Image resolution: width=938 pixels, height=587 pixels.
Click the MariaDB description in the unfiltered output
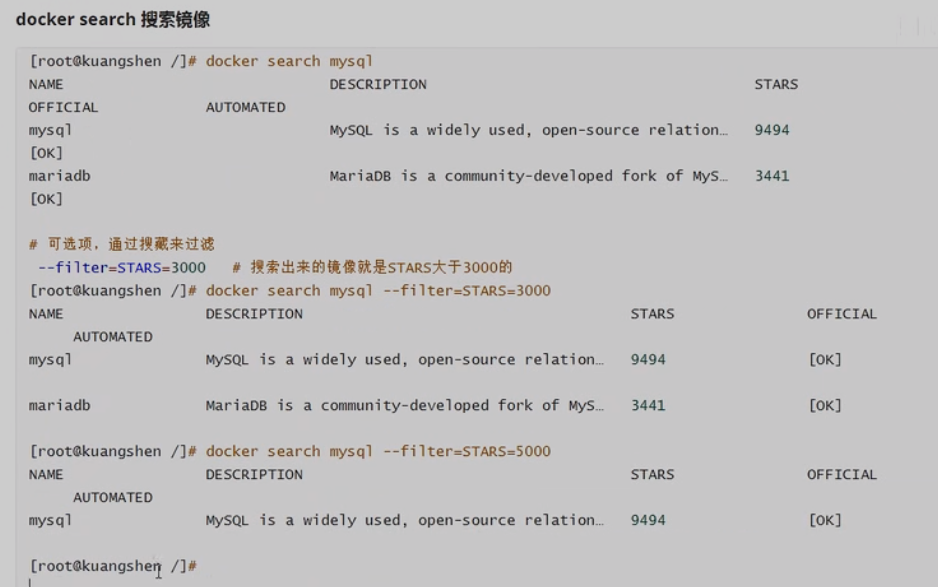click(529, 176)
